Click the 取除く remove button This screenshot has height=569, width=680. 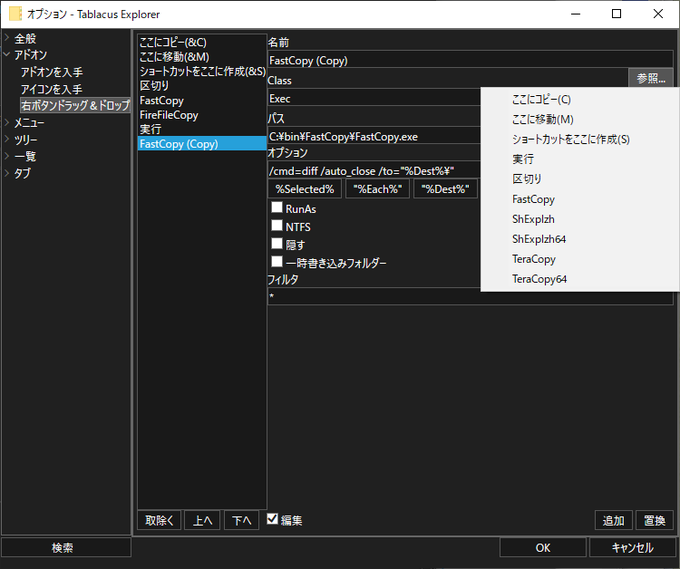pos(159,520)
